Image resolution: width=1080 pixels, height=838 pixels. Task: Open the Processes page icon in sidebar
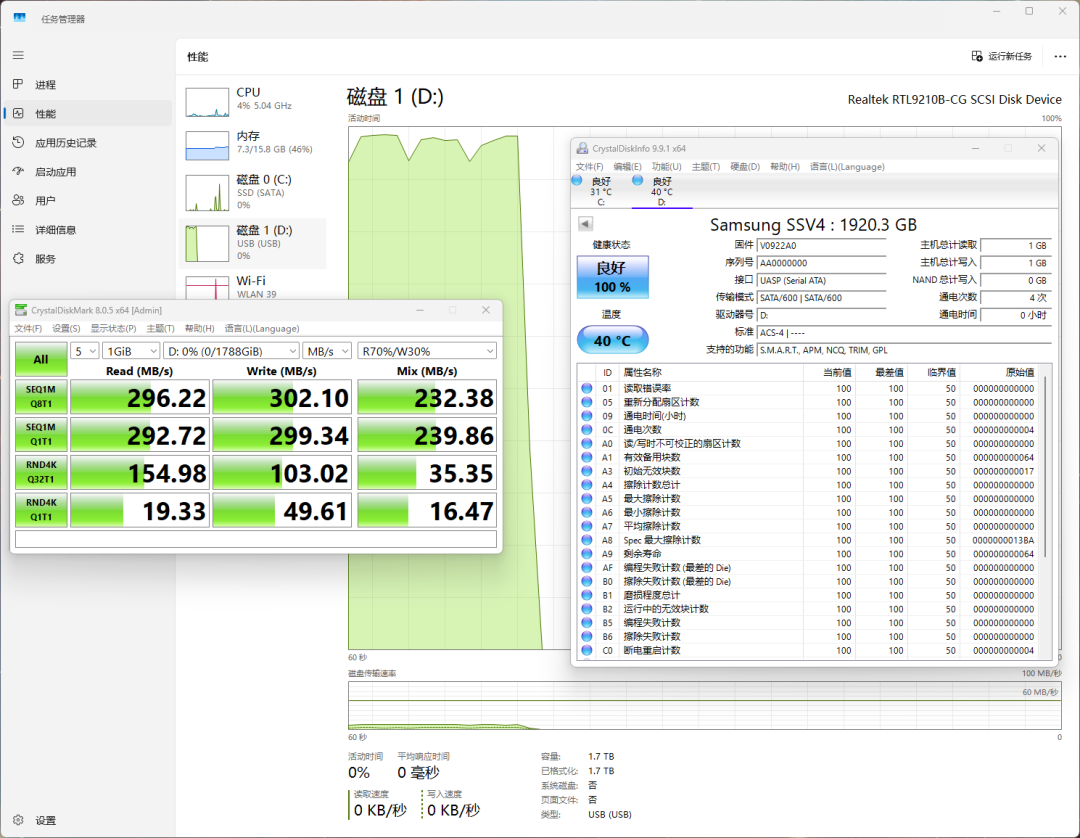19,84
